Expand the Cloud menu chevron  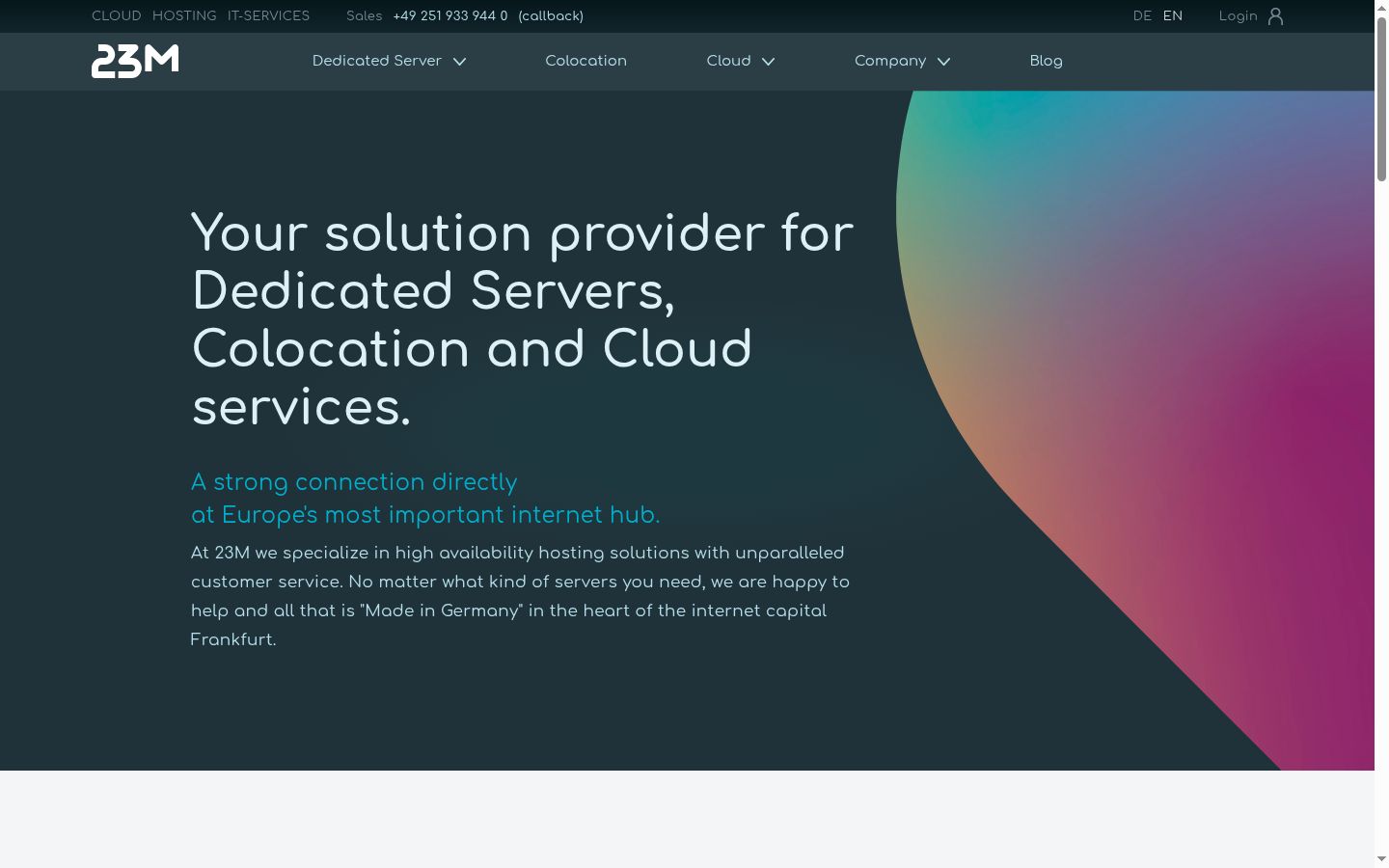coord(768,62)
